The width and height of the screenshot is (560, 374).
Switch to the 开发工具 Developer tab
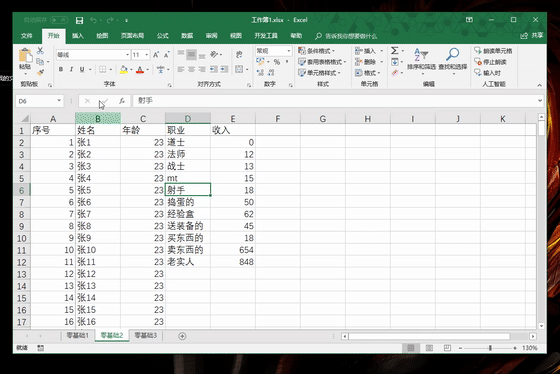(x=266, y=36)
